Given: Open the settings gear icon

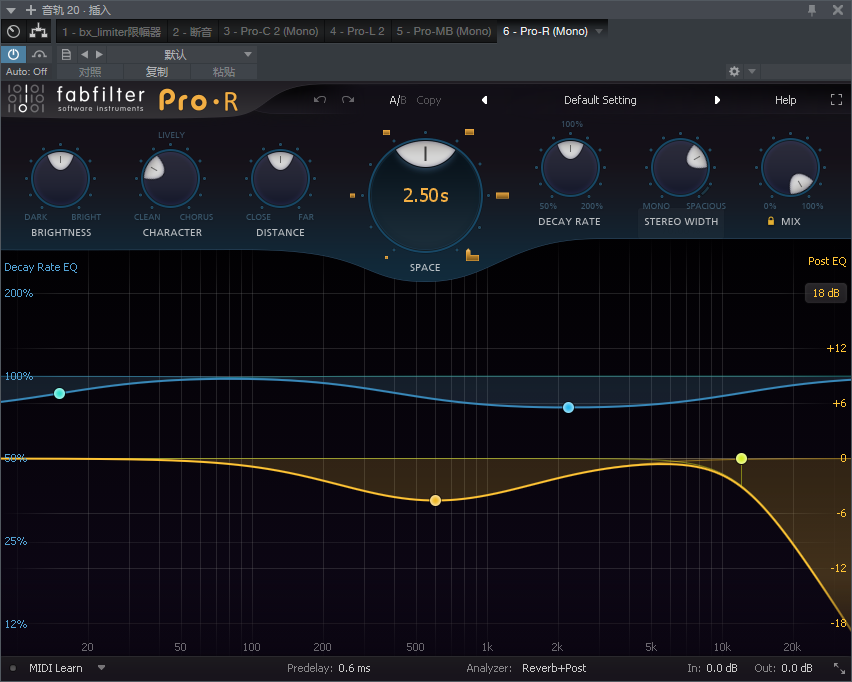Looking at the screenshot, I should coord(734,71).
